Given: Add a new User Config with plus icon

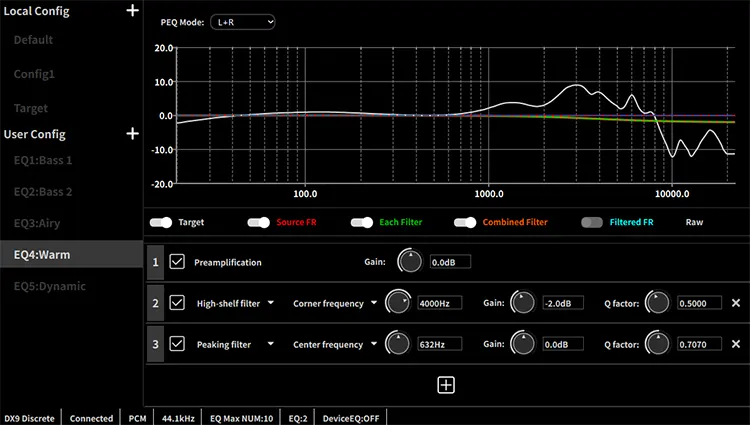Looking at the screenshot, I should coord(132,134).
